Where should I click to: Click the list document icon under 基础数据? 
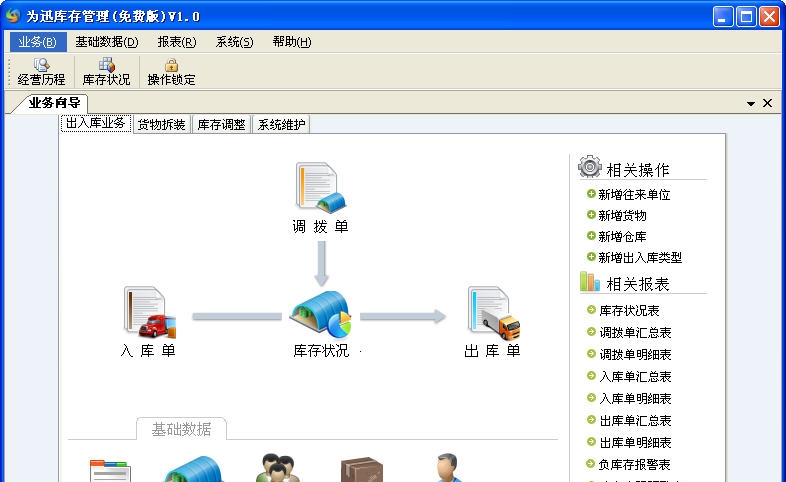[110, 471]
